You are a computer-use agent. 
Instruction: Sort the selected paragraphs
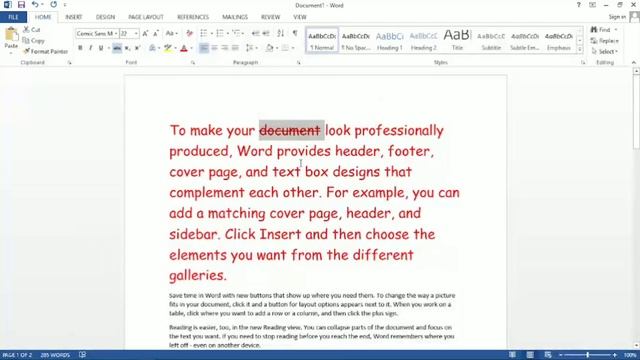click(x=280, y=33)
